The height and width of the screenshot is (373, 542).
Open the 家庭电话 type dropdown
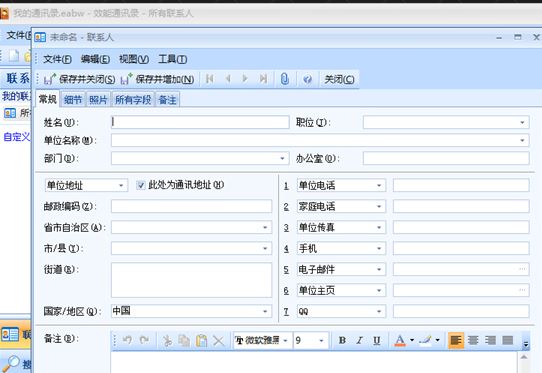(x=379, y=207)
